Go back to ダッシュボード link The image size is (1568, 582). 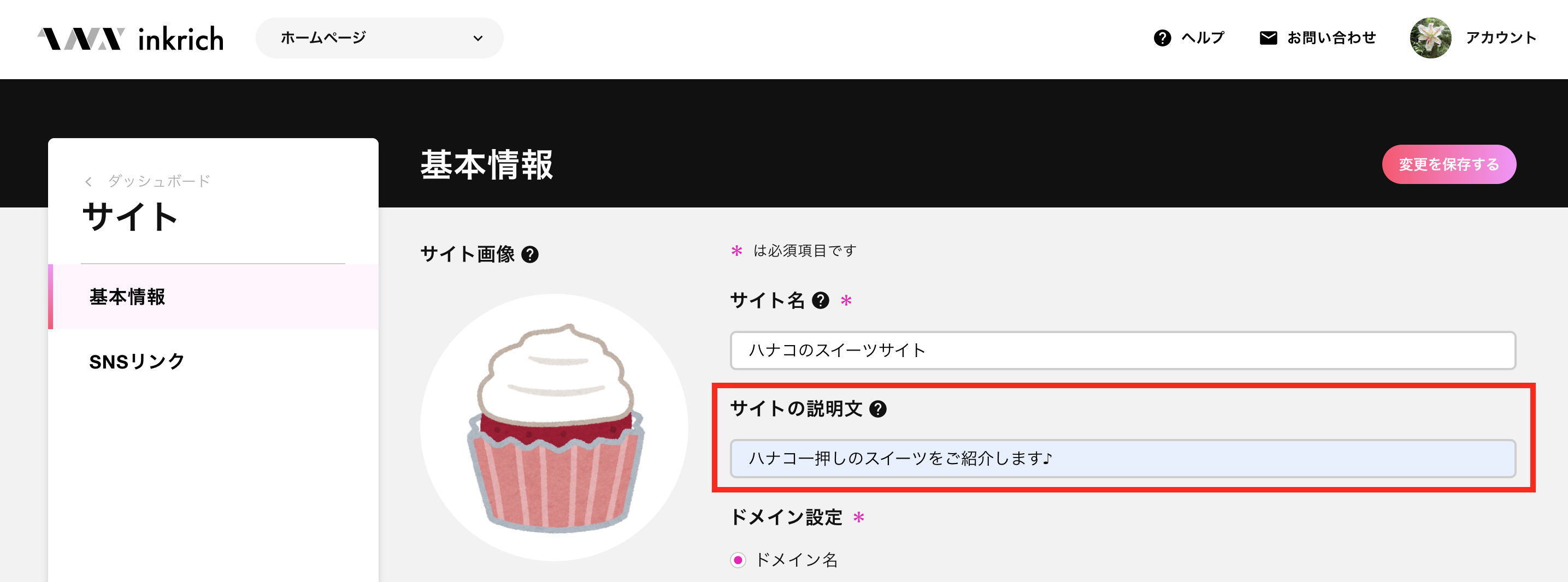click(159, 181)
